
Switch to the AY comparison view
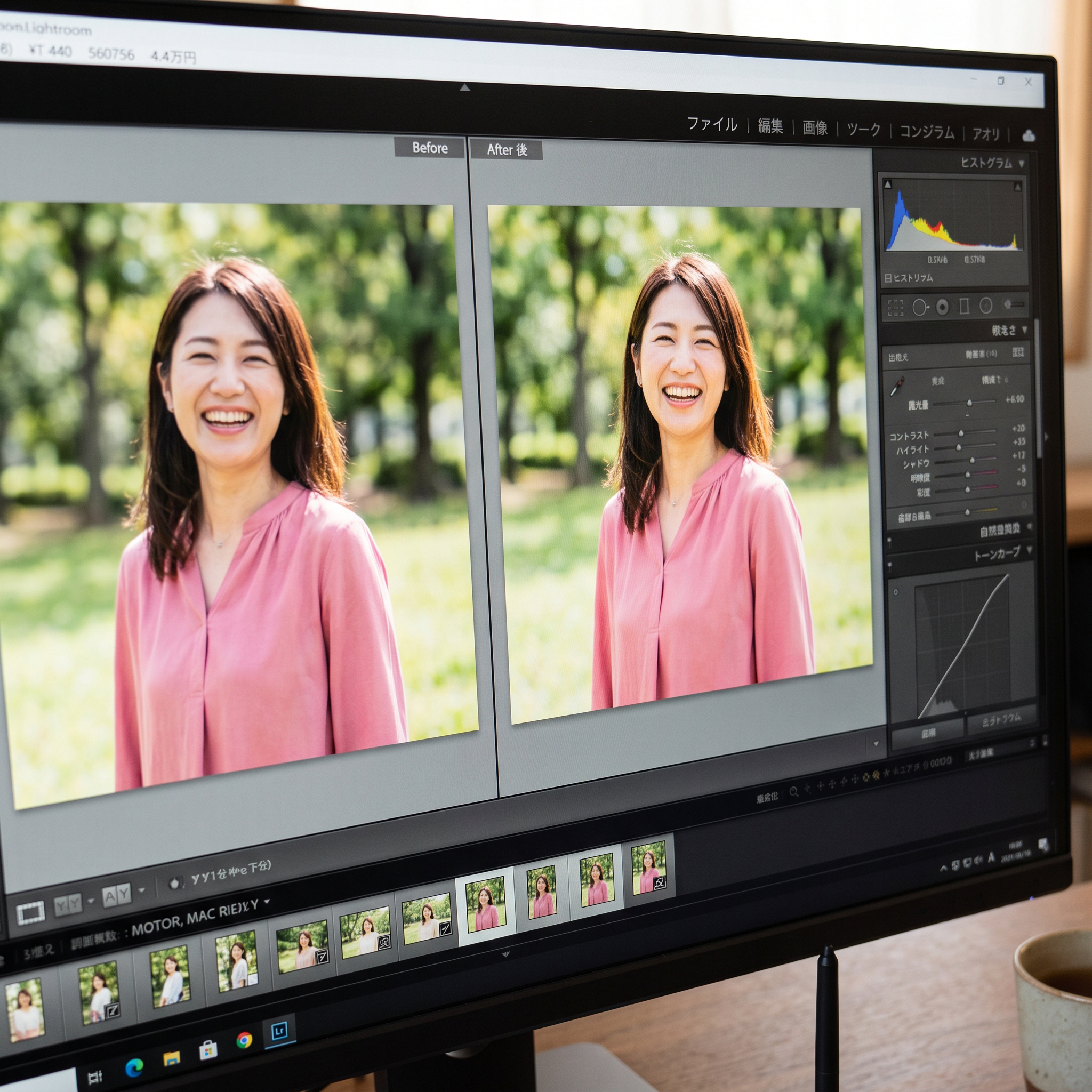116,895
